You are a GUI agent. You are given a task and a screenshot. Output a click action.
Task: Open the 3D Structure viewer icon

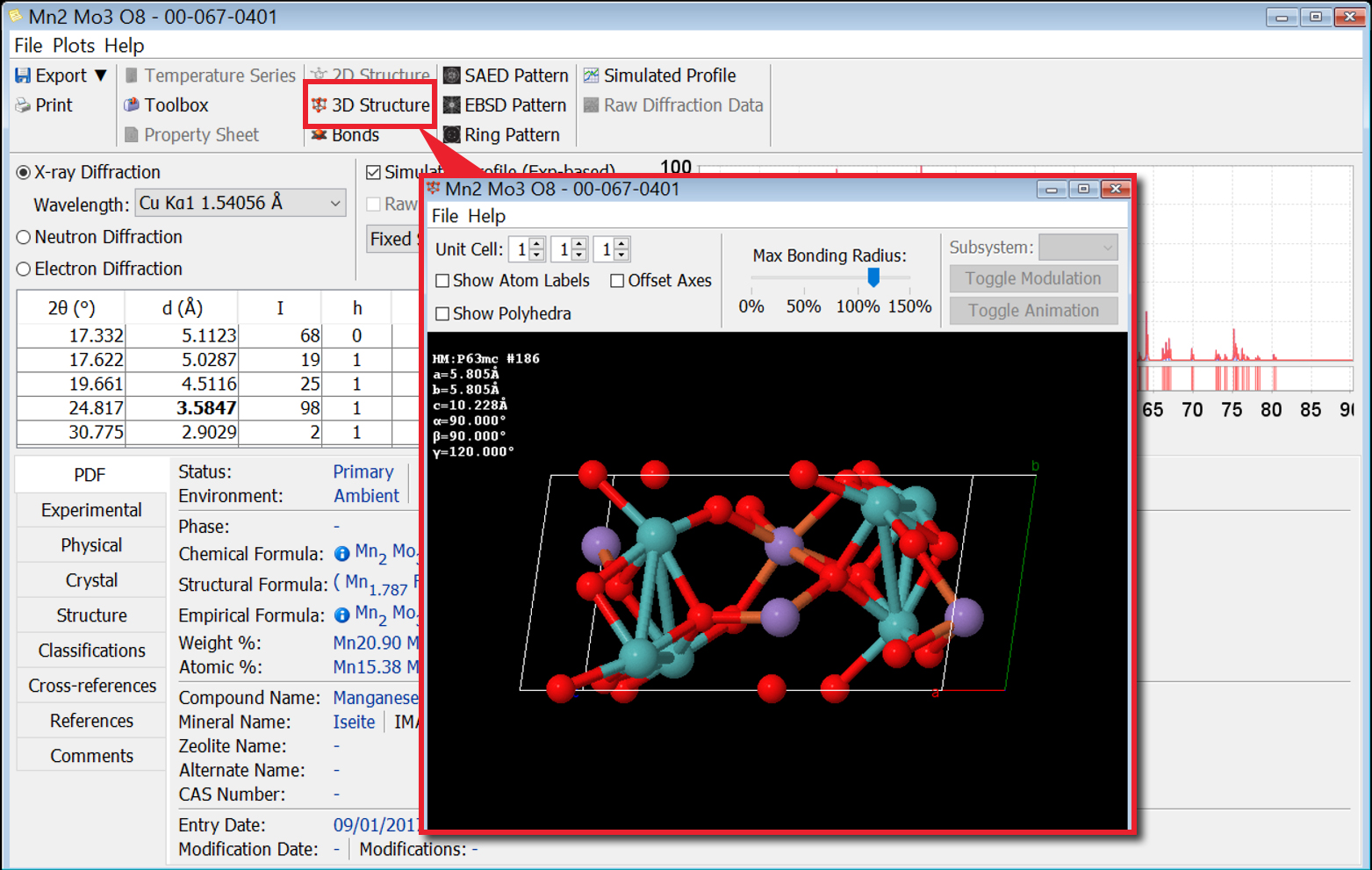coord(320,105)
